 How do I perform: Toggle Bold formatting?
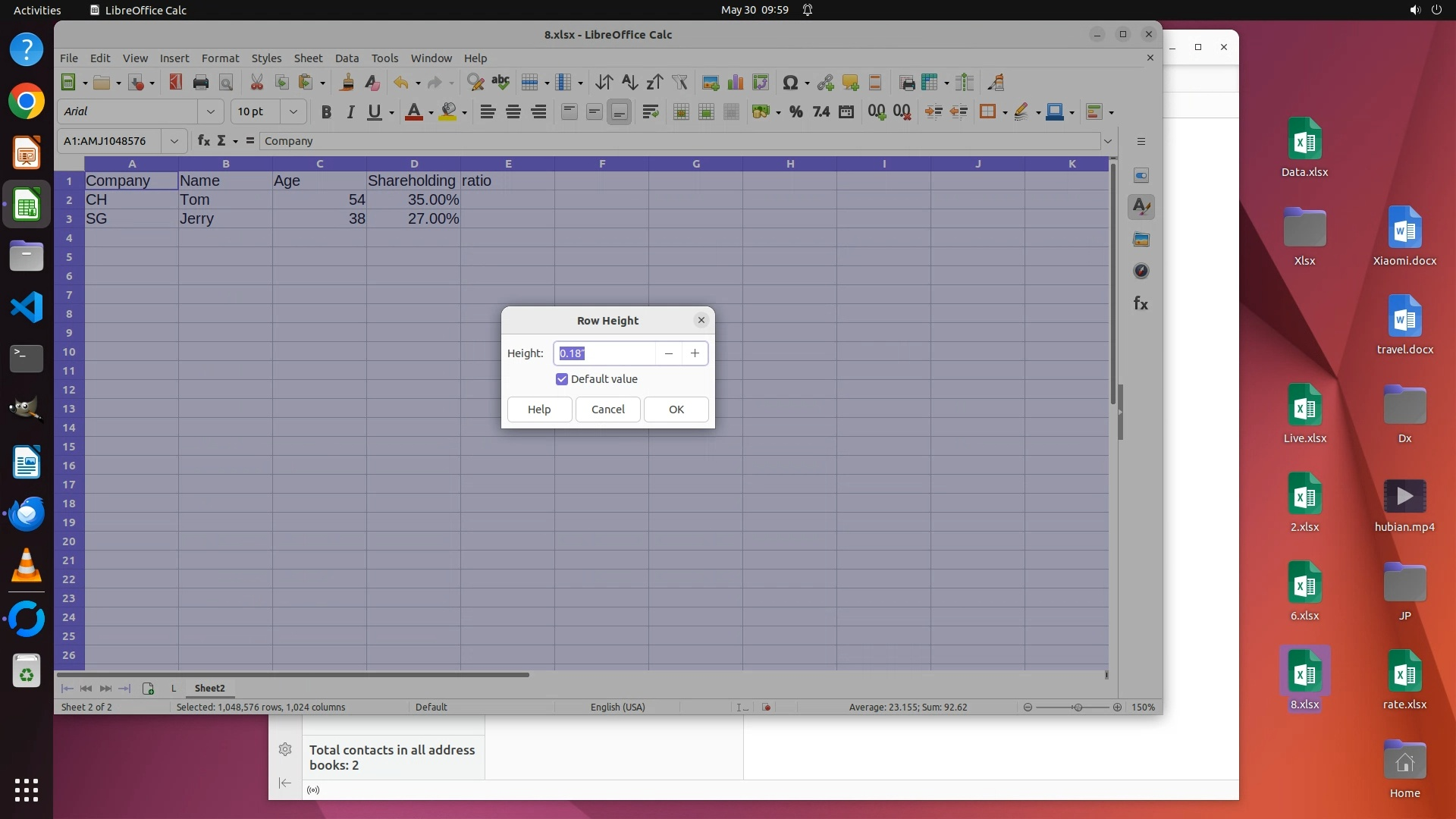[x=326, y=112]
